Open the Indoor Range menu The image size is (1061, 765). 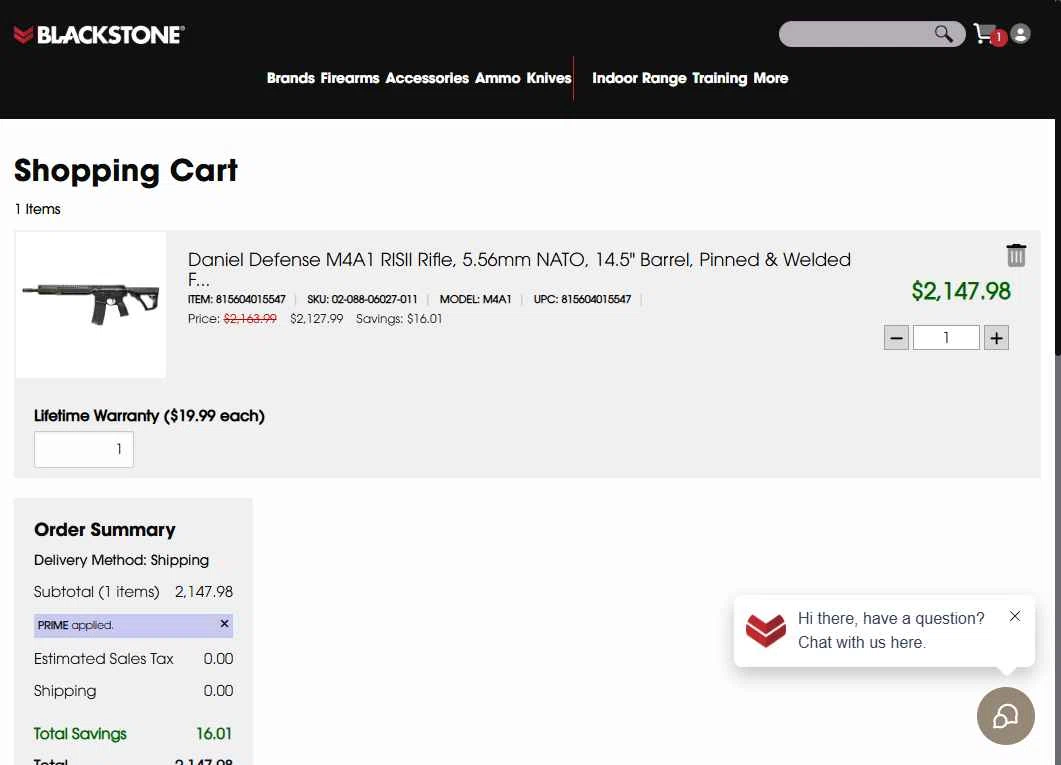639,78
